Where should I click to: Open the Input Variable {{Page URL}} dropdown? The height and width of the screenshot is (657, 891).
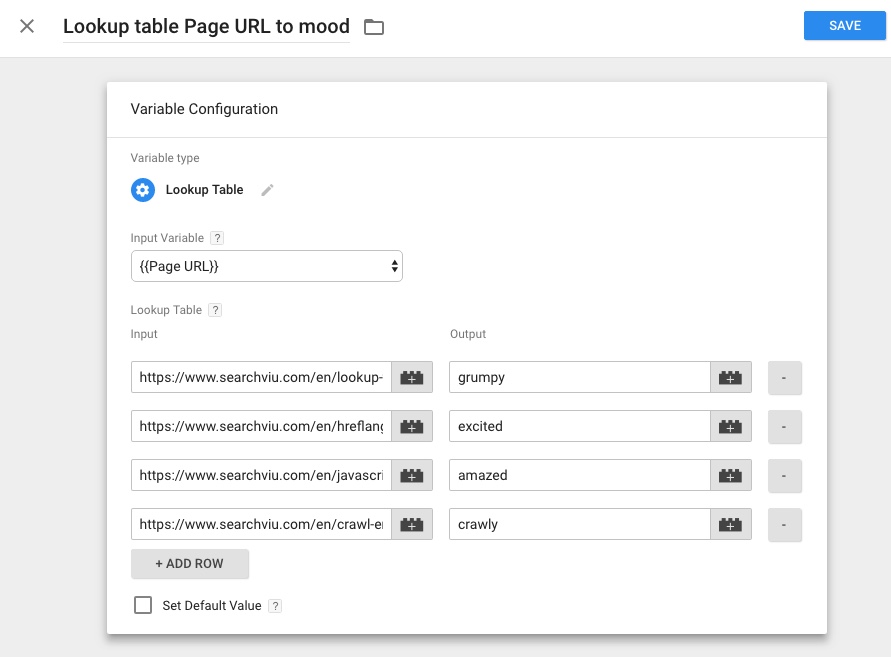click(267, 266)
